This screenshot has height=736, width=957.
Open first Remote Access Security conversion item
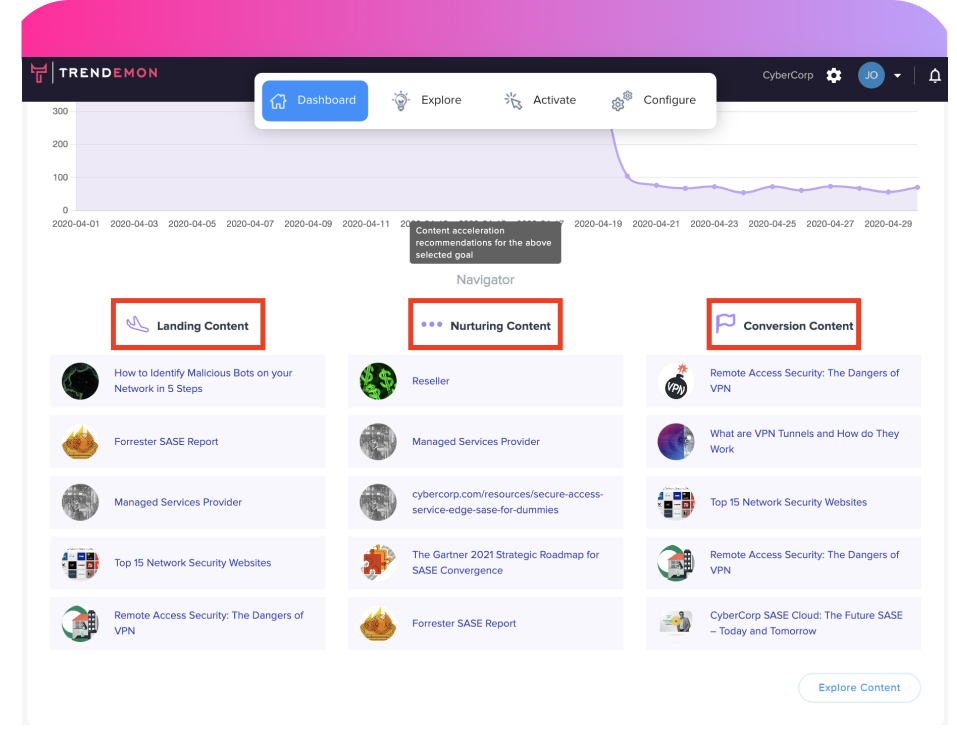[x=804, y=381]
